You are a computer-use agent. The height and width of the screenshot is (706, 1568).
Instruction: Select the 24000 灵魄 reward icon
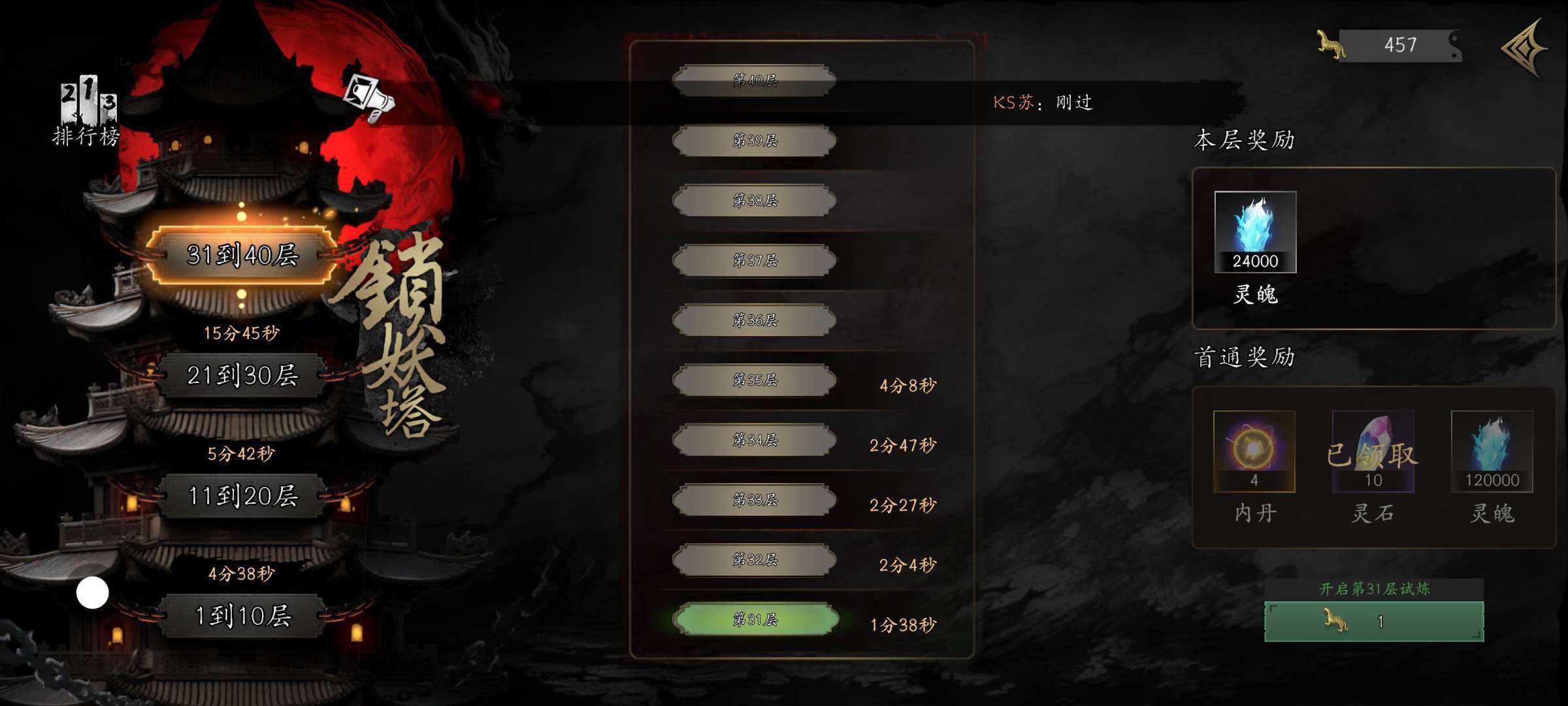1255,232
